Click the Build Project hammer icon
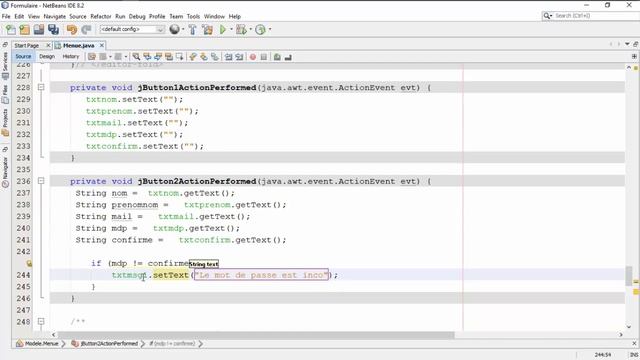 (x=192, y=29)
